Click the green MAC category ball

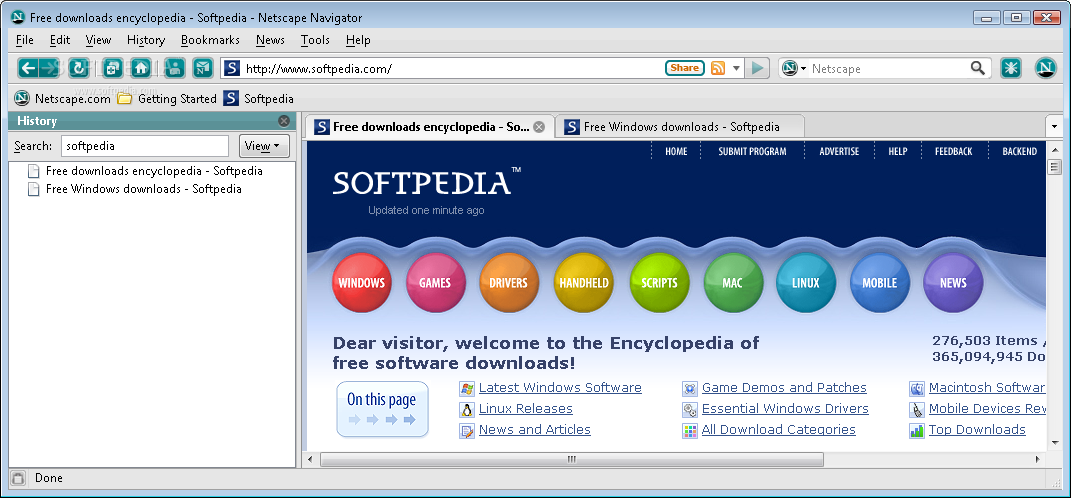click(x=733, y=282)
